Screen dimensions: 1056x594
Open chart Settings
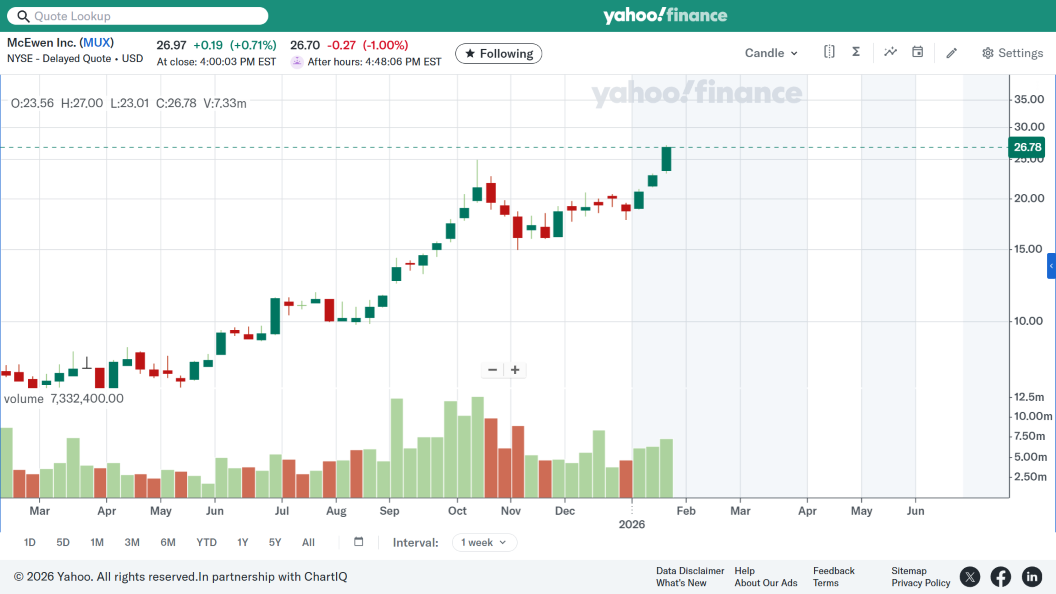coord(1012,53)
